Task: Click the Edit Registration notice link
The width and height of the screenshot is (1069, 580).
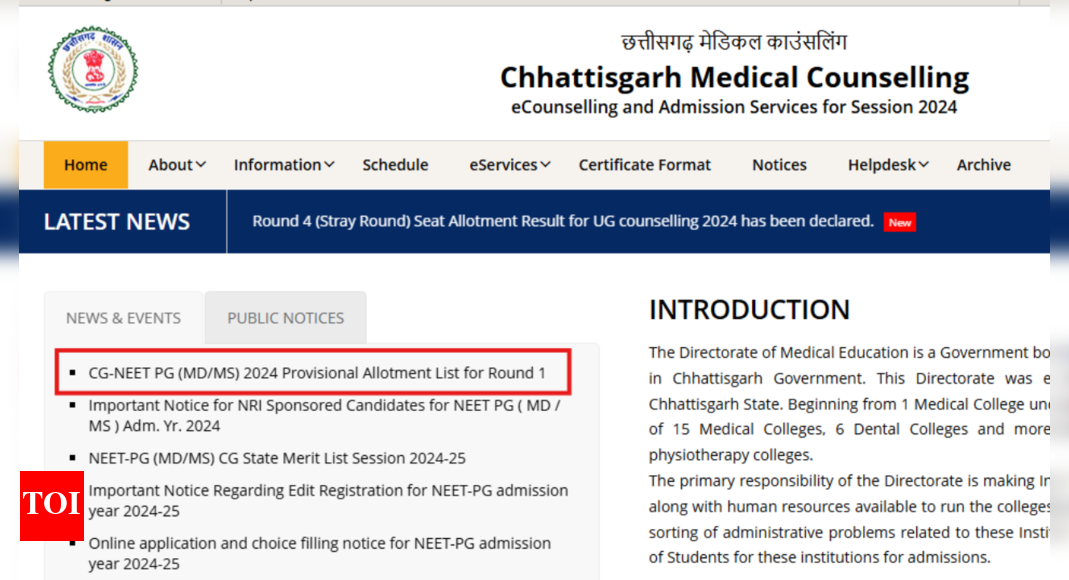Action: (328, 490)
